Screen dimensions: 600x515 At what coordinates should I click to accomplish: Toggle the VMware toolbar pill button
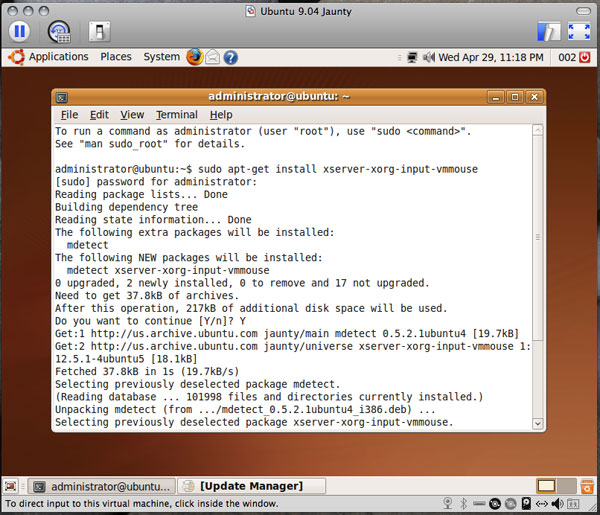click(583, 11)
